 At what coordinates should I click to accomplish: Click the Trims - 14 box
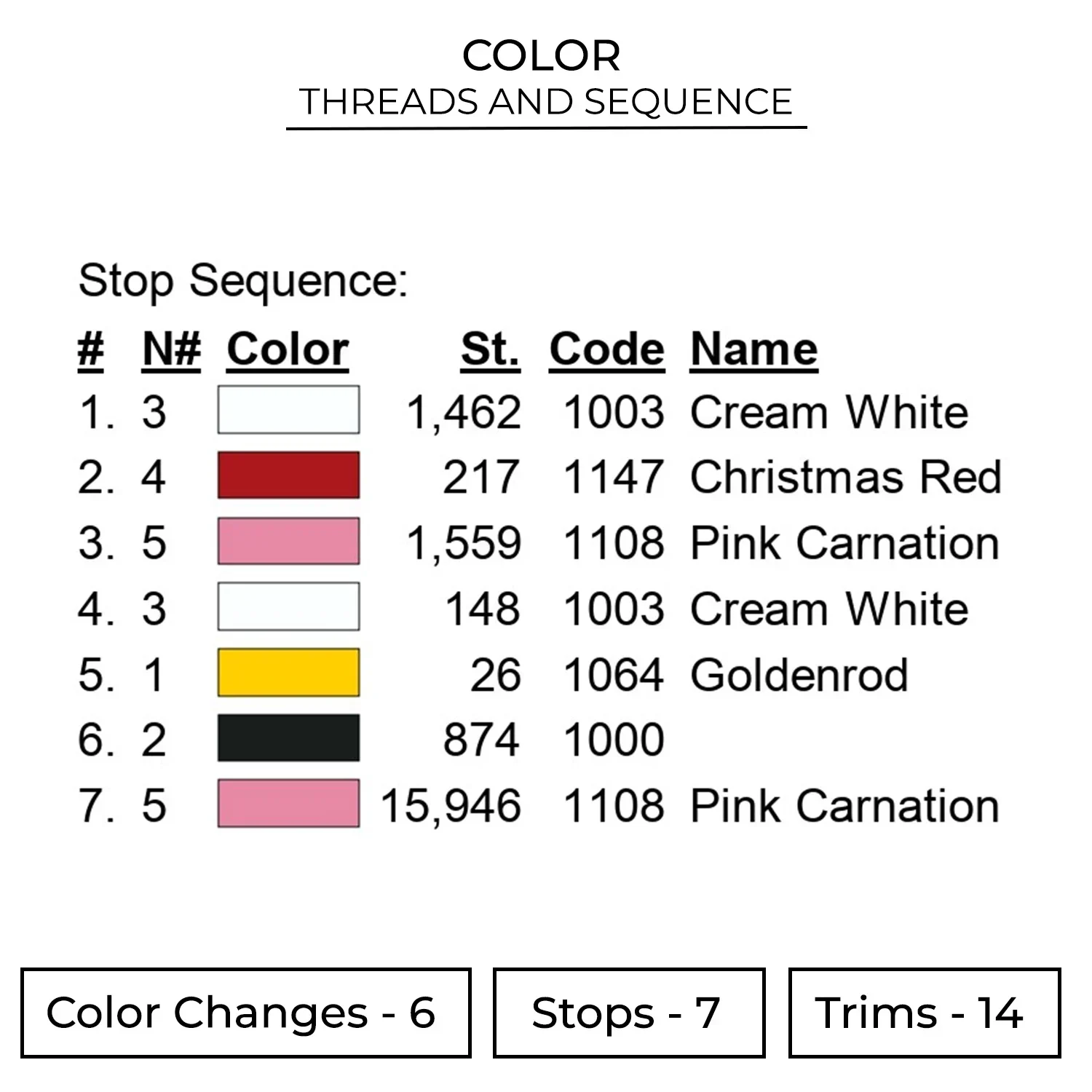(x=924, y=1013)
